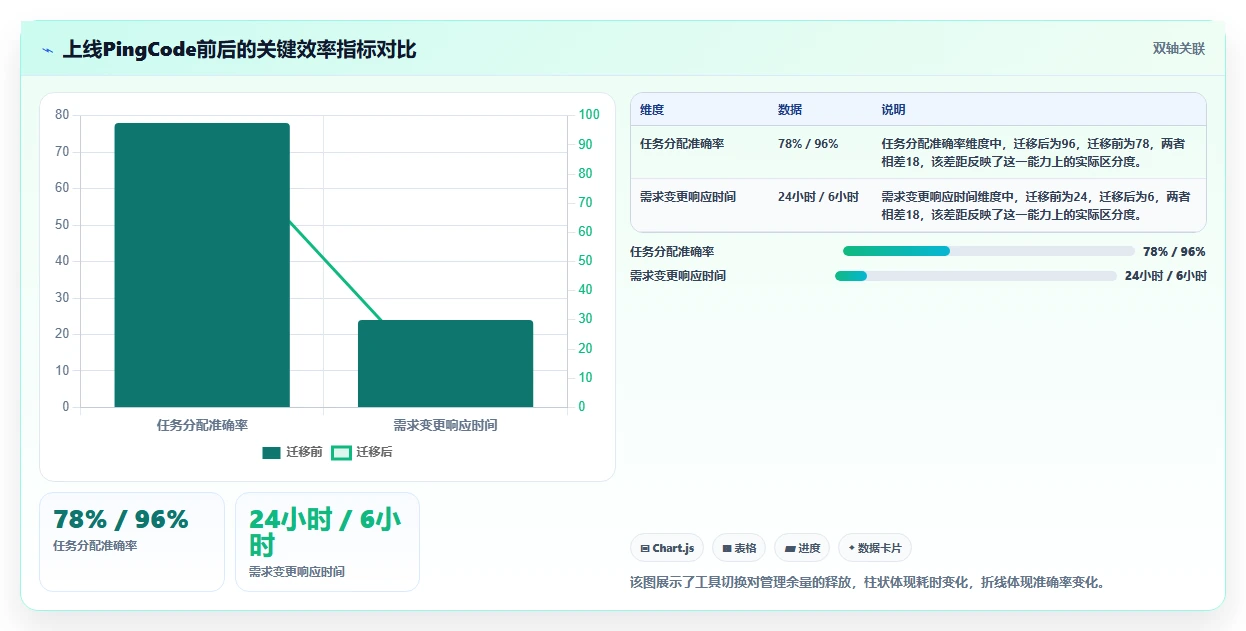The height and width of the screenshot is (631, 1246).
Task: Click the 维度 column header
Action: (x=652, y=109)
